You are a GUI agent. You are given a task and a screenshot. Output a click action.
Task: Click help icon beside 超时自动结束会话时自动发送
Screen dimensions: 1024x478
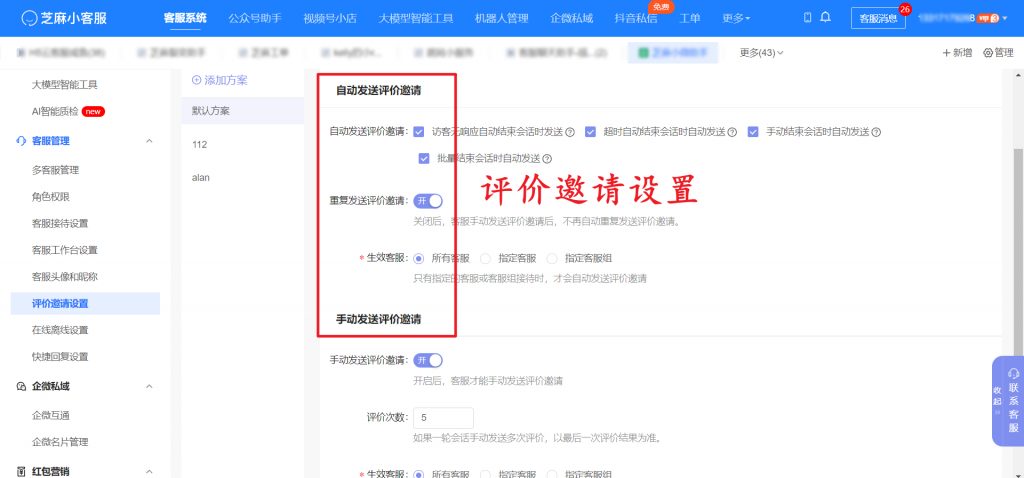[732, 133]
